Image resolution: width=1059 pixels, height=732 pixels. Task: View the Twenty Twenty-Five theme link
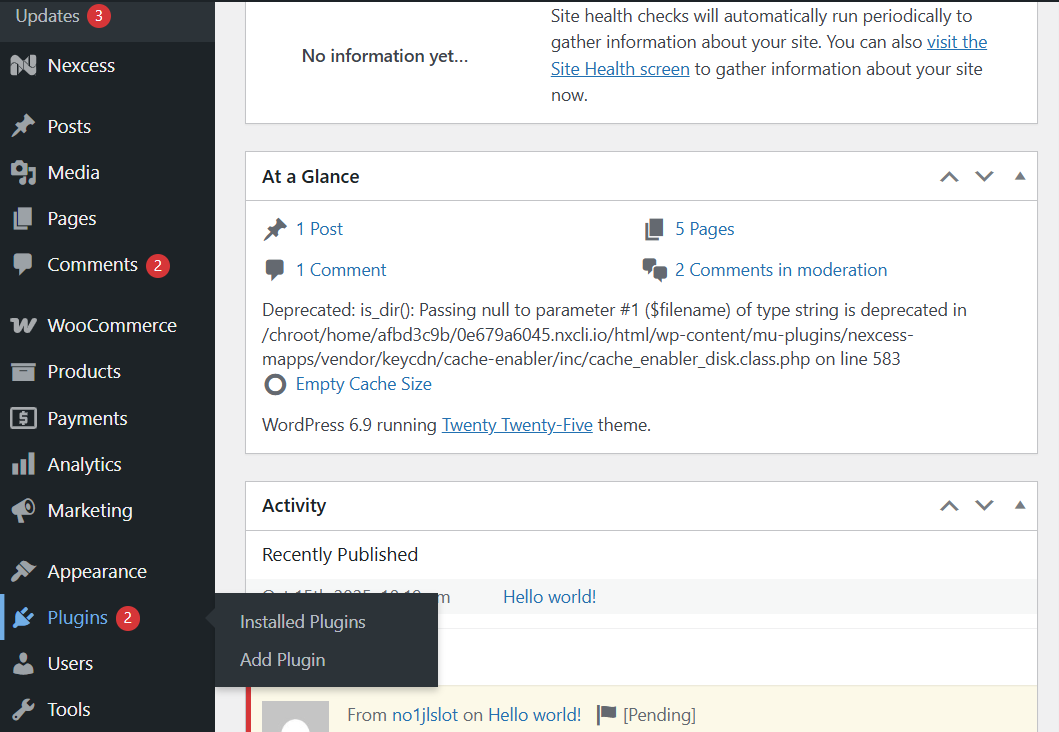[x=517, y=424]
